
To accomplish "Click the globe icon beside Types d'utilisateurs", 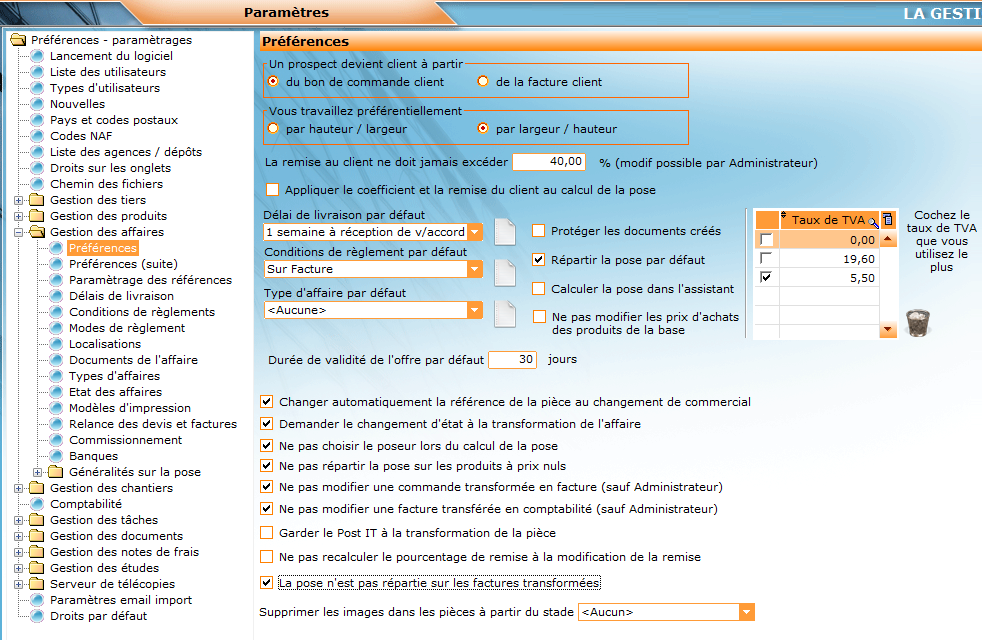I will (x=38, y=88).
